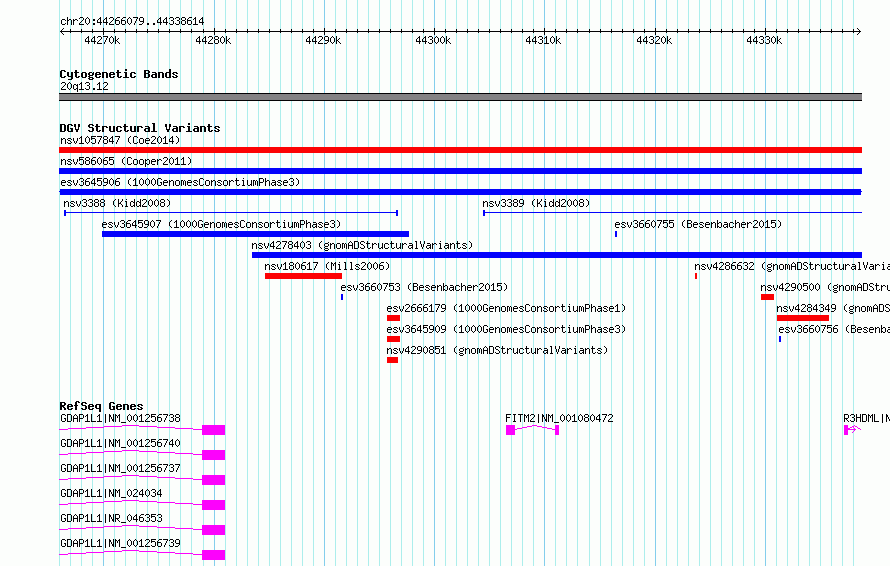
Task: Select the 20q13.12 cytogenetic band bar
Action: (x=460, y=97)
